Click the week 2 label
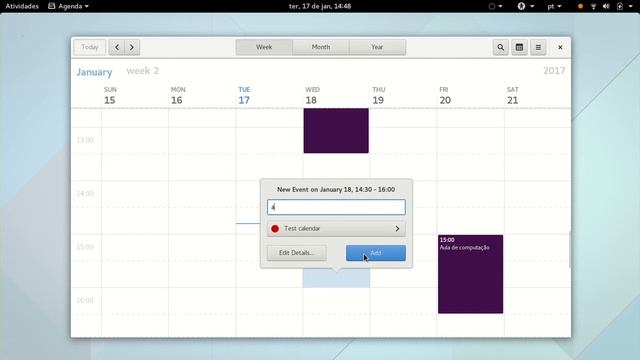 click(142, 71)
